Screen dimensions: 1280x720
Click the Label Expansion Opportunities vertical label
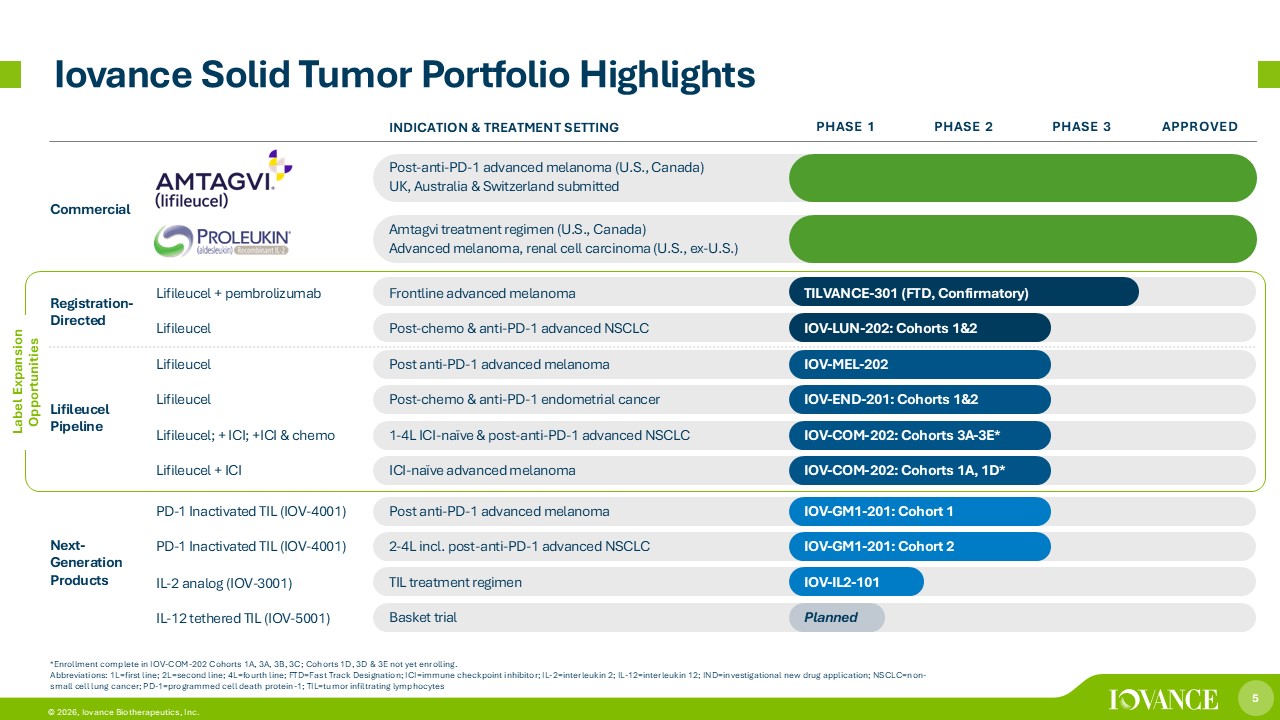(26, 382)
